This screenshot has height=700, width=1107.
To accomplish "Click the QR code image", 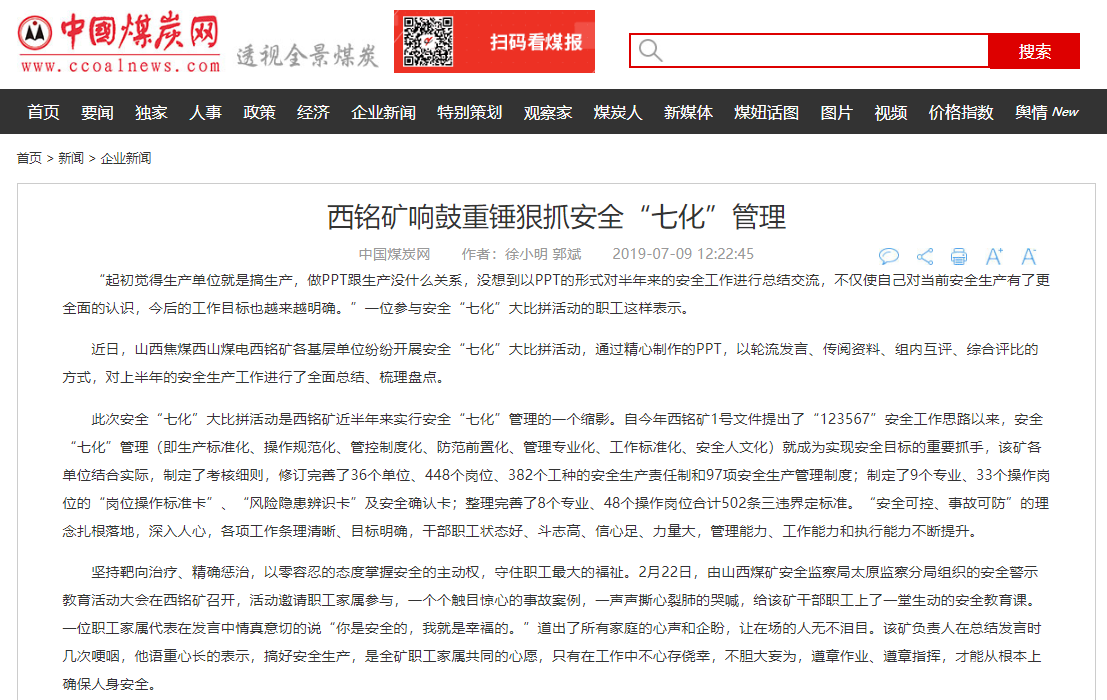I will pos(427,42).
